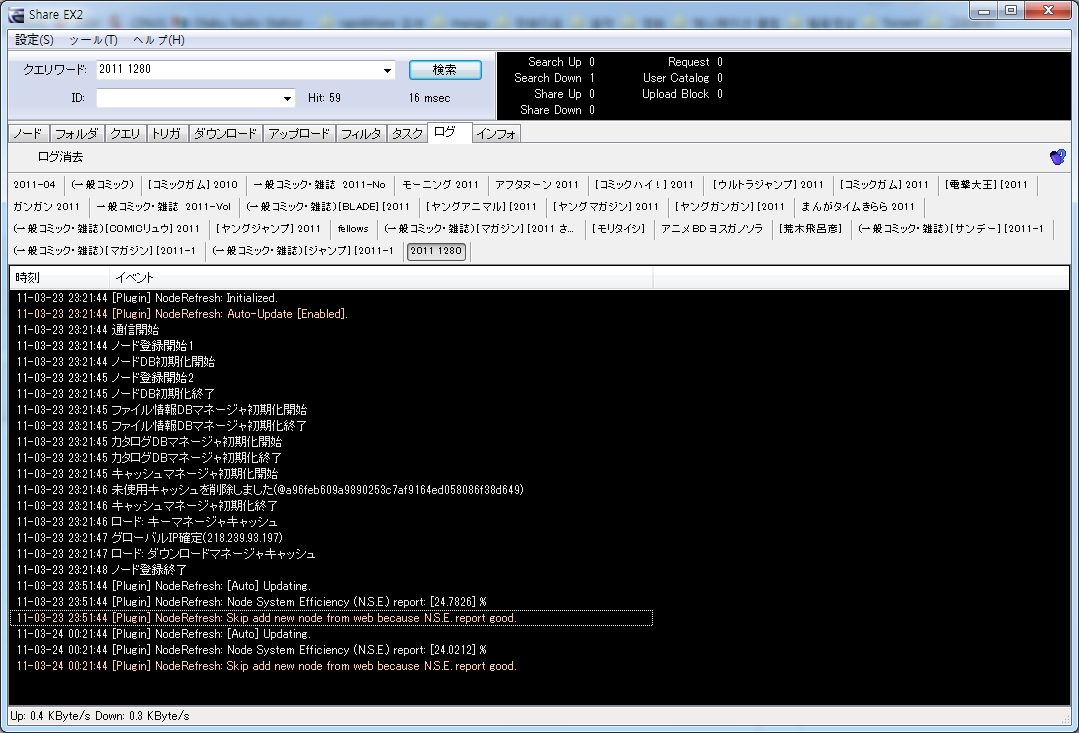The height and width of the screenshot is (733, 1079).
Task: Select the アフタヌーン 2011 query shortcut
Action: point(537,184)
